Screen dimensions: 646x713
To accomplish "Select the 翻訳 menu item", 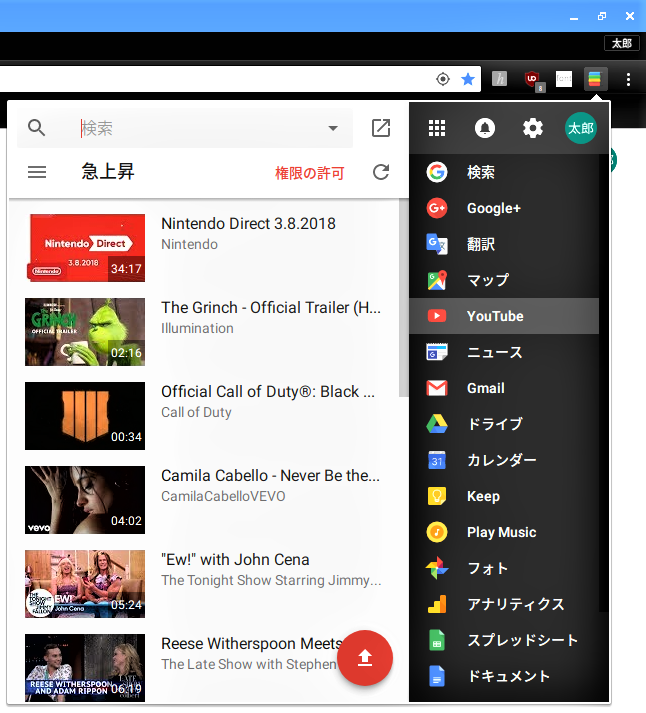I will click(x=504, y=244).
